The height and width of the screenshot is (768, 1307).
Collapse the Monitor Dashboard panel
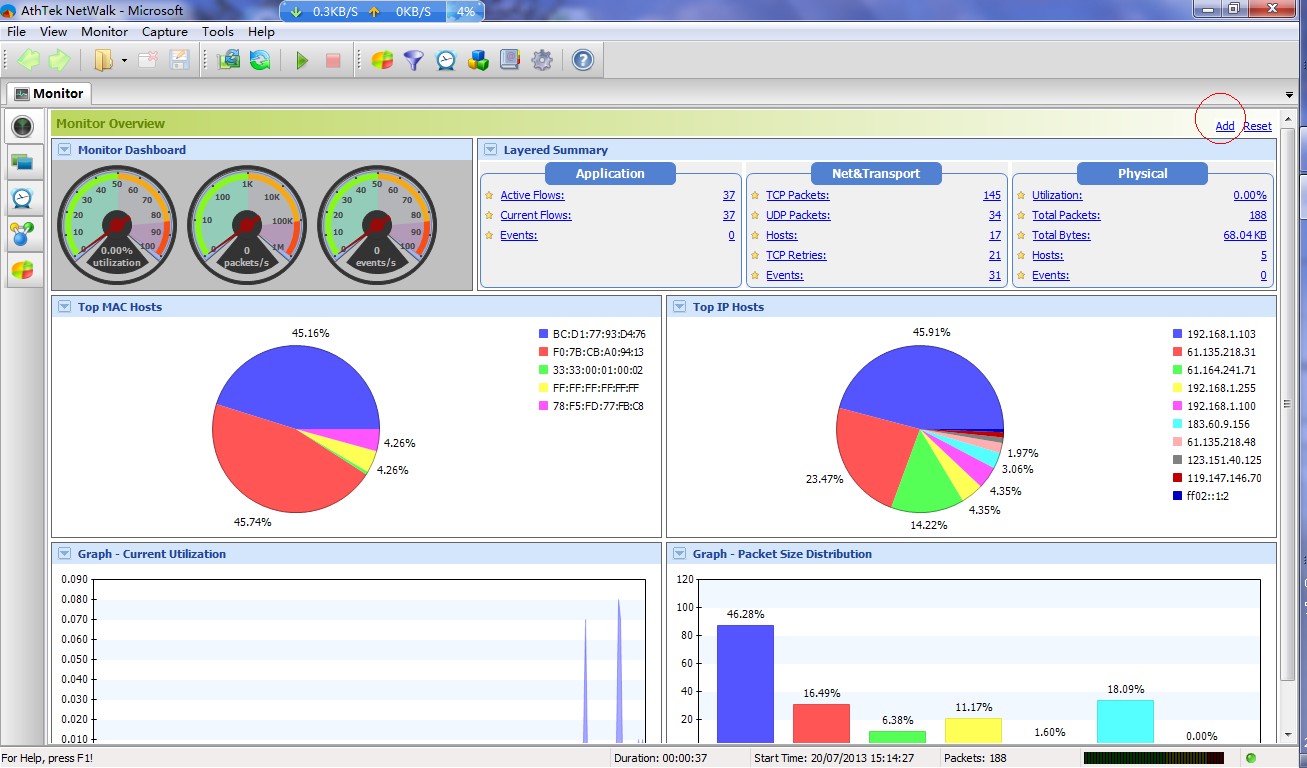coord(64,150)
